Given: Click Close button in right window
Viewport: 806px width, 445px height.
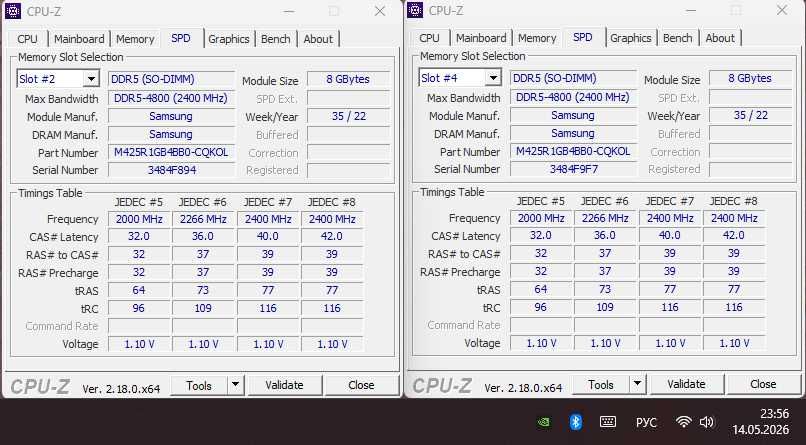Looking at the screenshot, I should 763,384.
